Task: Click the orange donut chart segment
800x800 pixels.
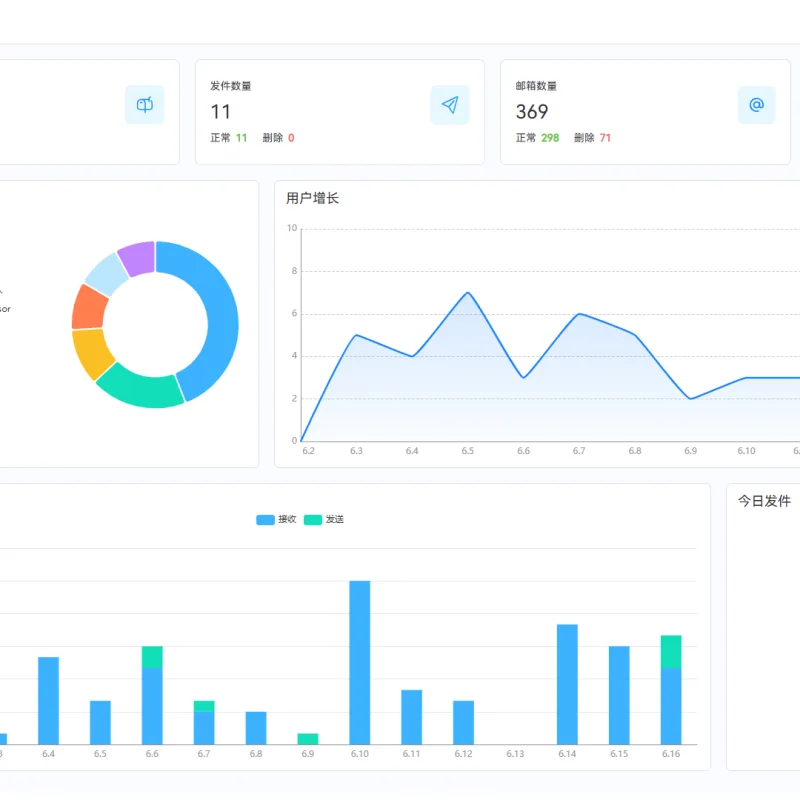Action: coord(89,308)
